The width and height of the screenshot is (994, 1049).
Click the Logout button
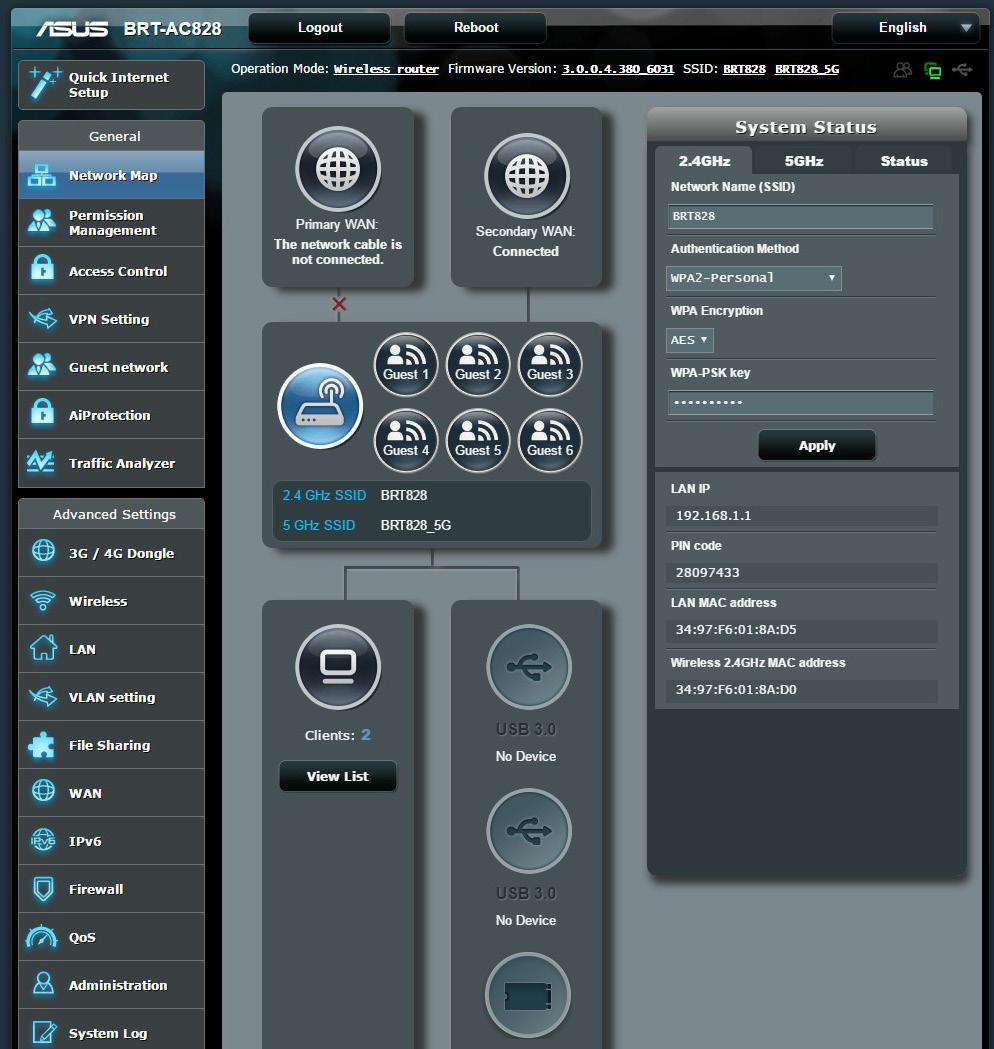pos(320,28)
